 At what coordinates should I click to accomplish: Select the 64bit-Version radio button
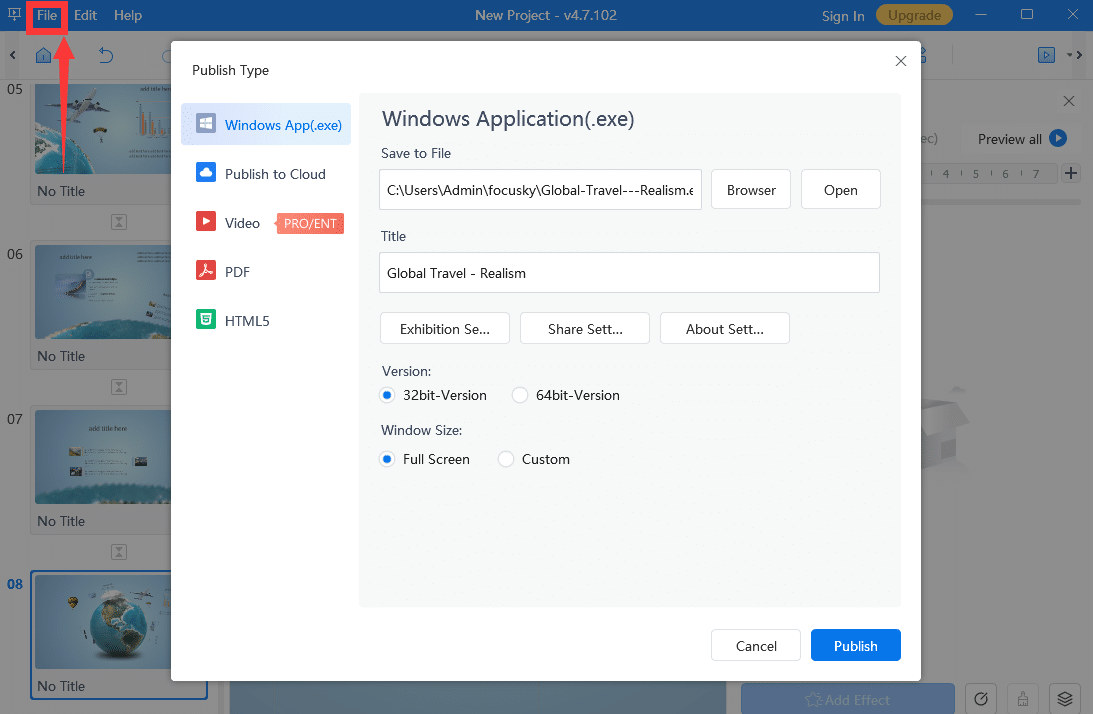[520, 395]
